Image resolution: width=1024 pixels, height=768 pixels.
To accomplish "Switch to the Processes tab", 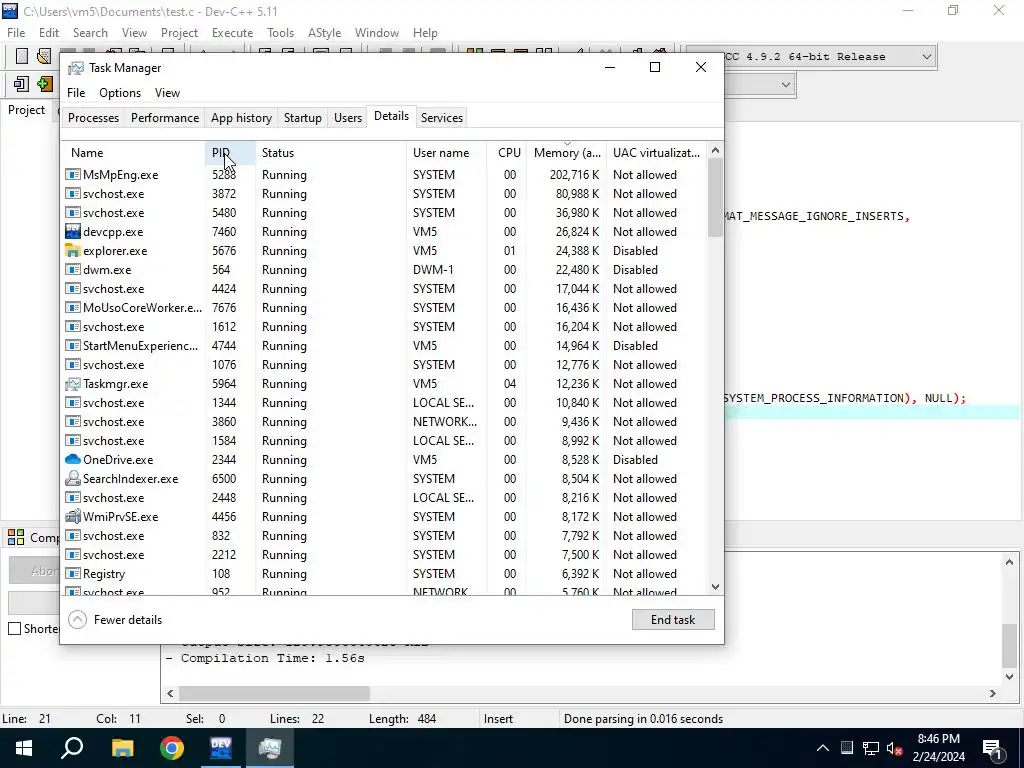I will 93,118.
